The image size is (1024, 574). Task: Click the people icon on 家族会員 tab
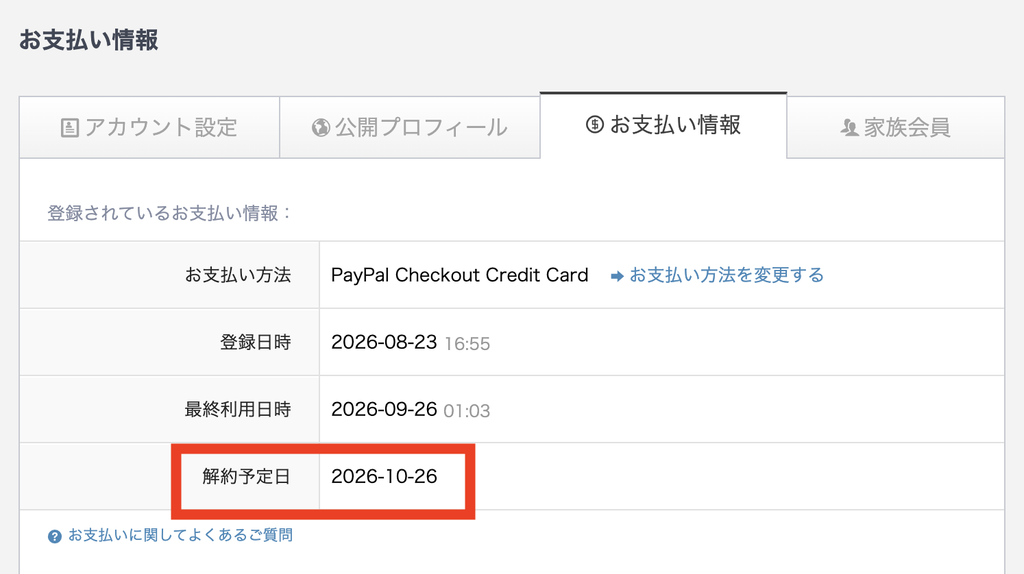pos(849,128)
